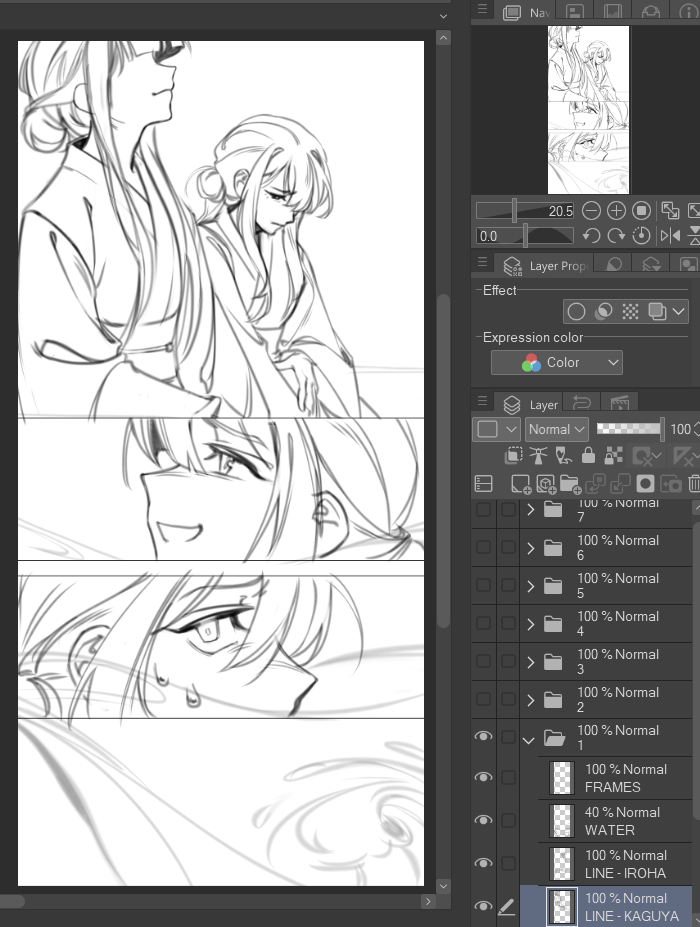Collapse layer folder 1
This screenshot has width=700, height=927.
click(529, 739)
